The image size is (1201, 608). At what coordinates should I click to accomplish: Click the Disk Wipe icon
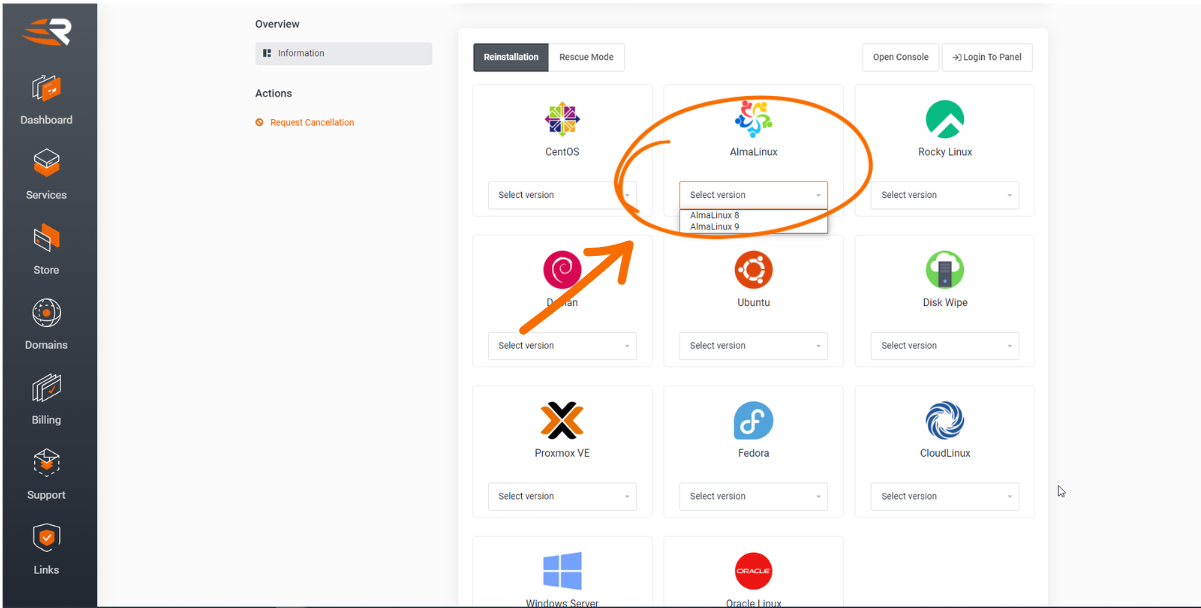coord(945,270)
